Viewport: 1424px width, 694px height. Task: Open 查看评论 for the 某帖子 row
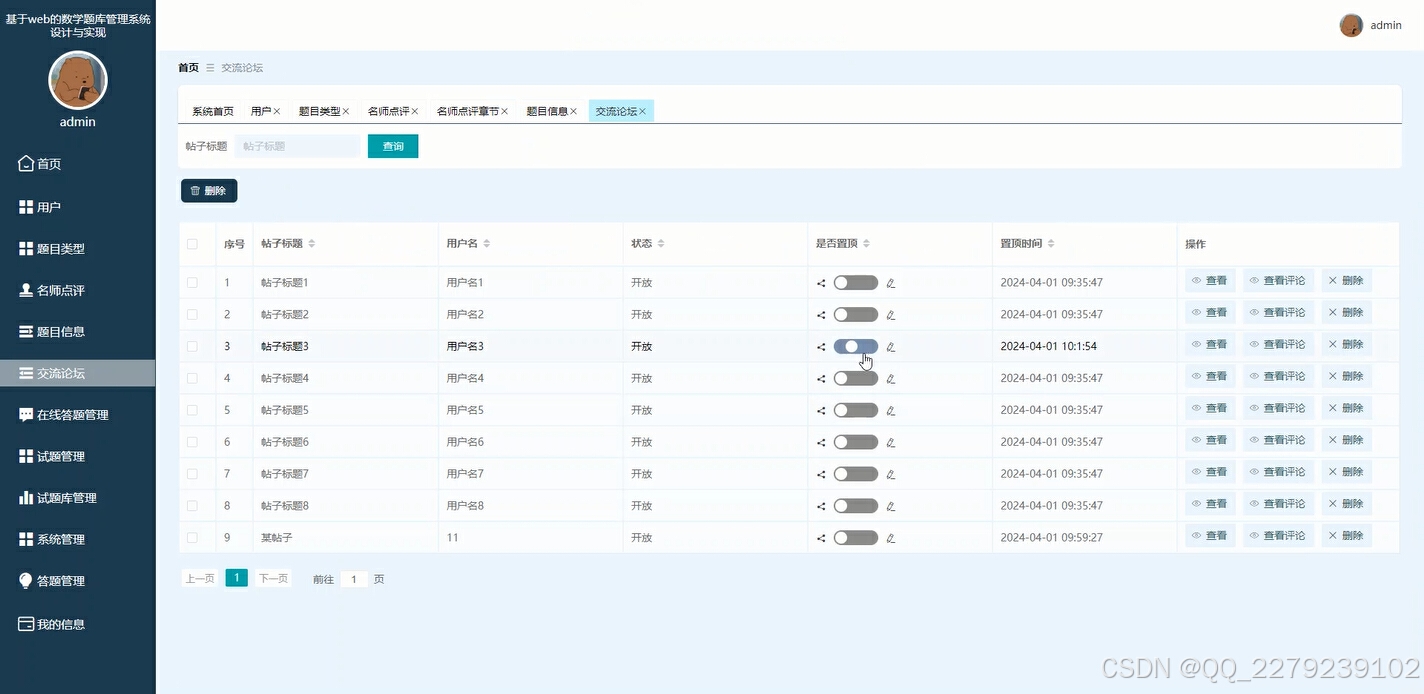(1278, 535)
